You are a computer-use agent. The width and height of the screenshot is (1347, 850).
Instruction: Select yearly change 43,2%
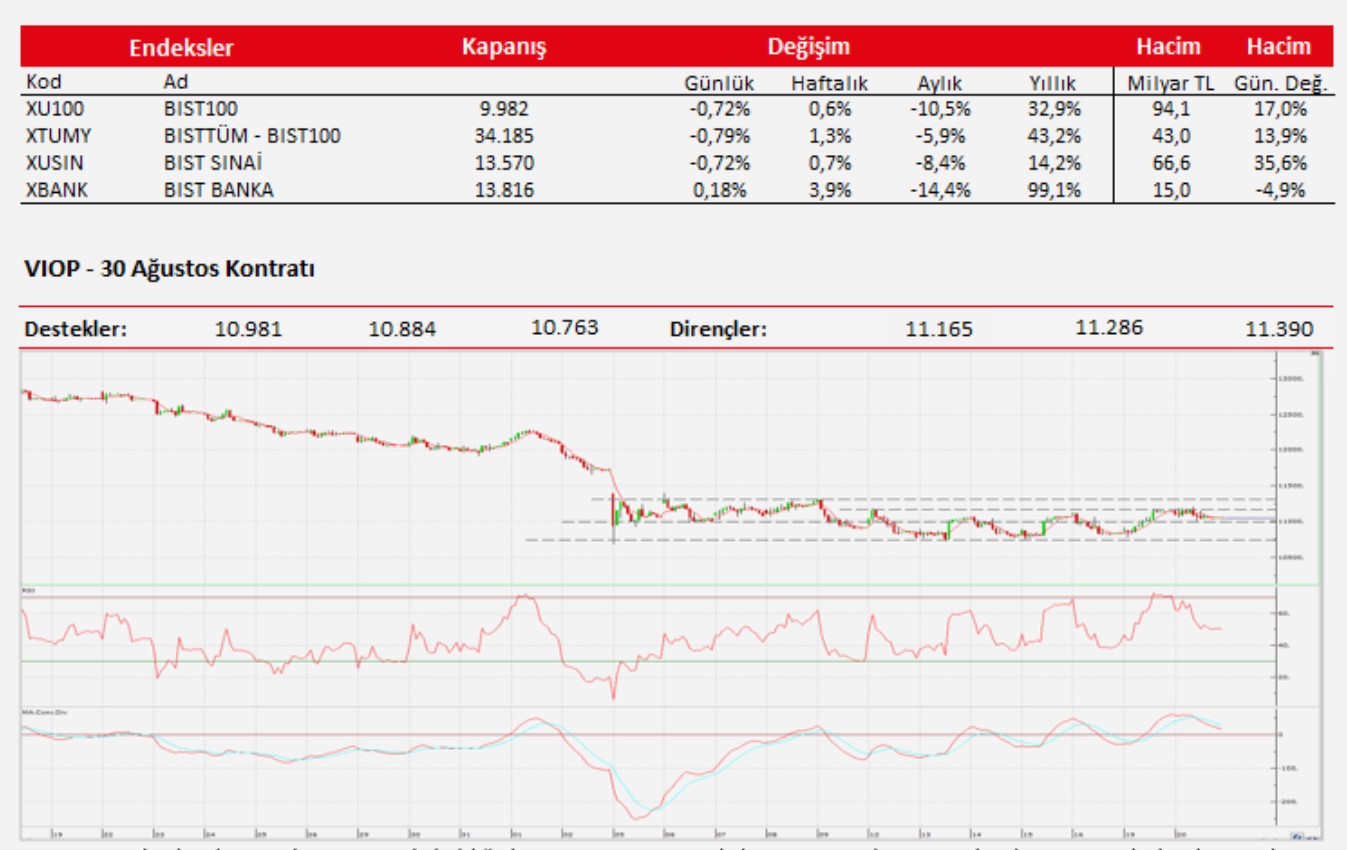coord(1054,136)
